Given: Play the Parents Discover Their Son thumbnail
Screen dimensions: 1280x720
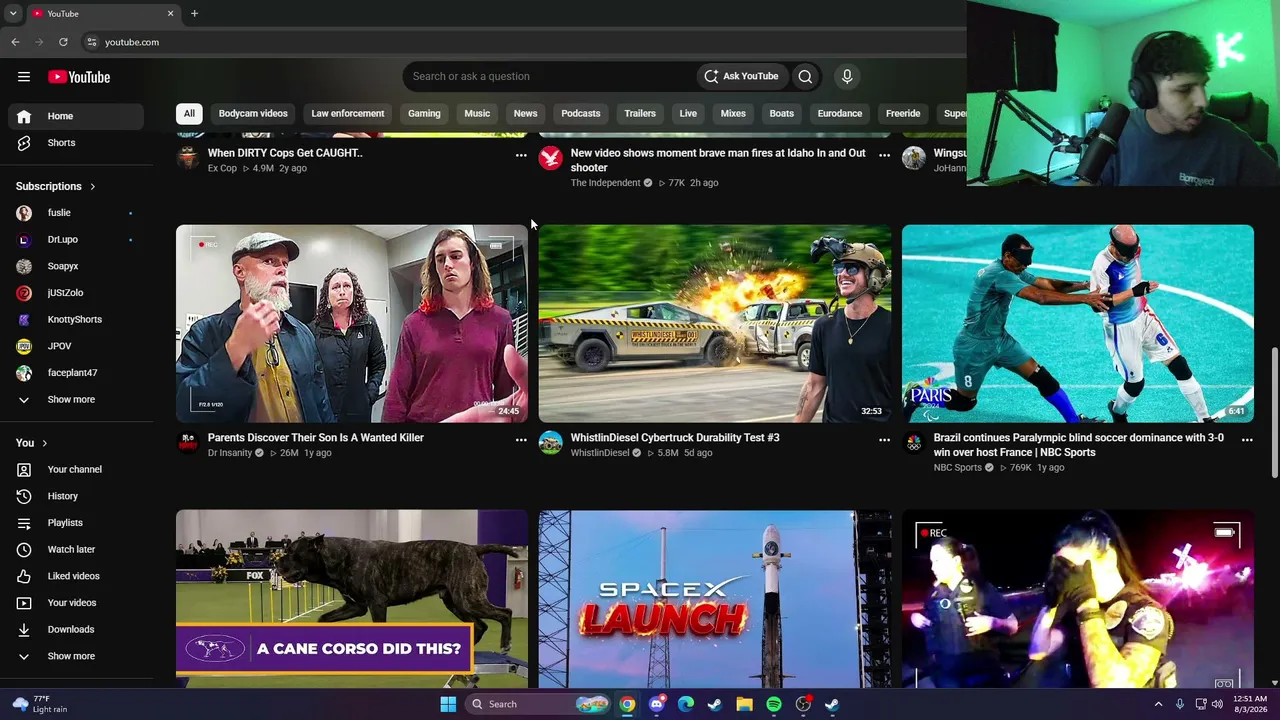Looking at the screenshot, I should point(352,323).
